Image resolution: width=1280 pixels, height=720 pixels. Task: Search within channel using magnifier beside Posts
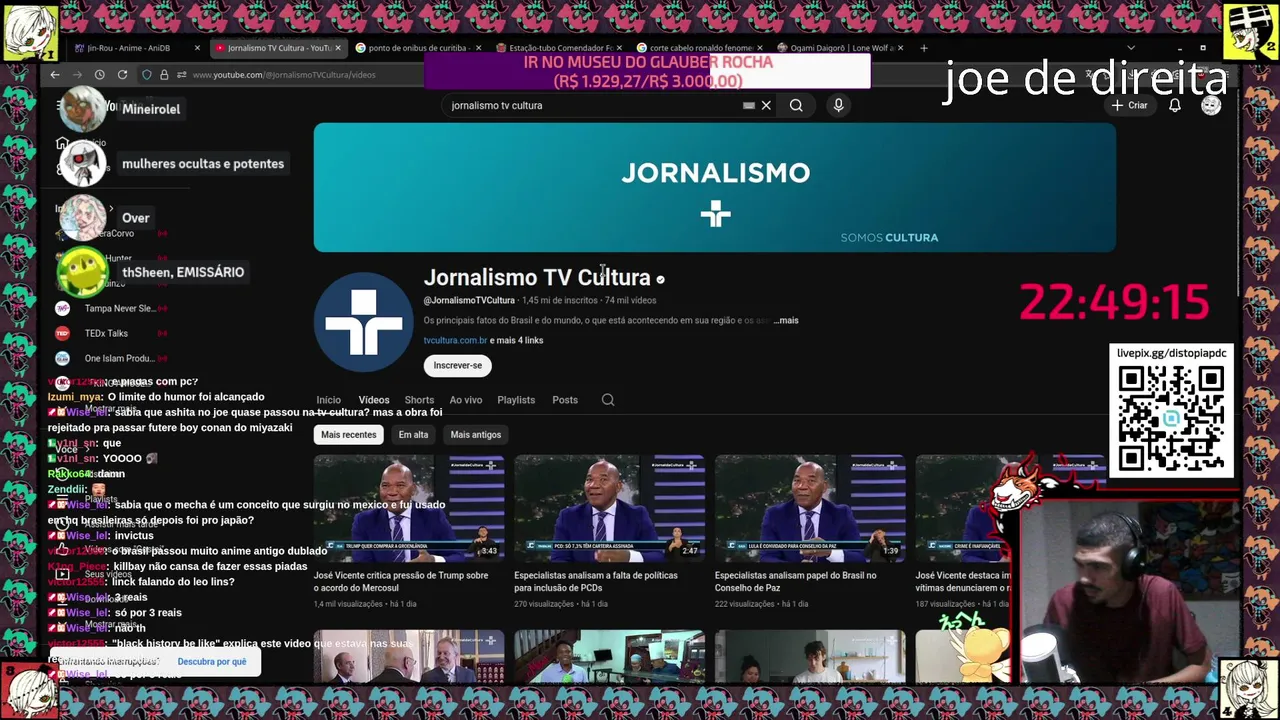[608, 400]
